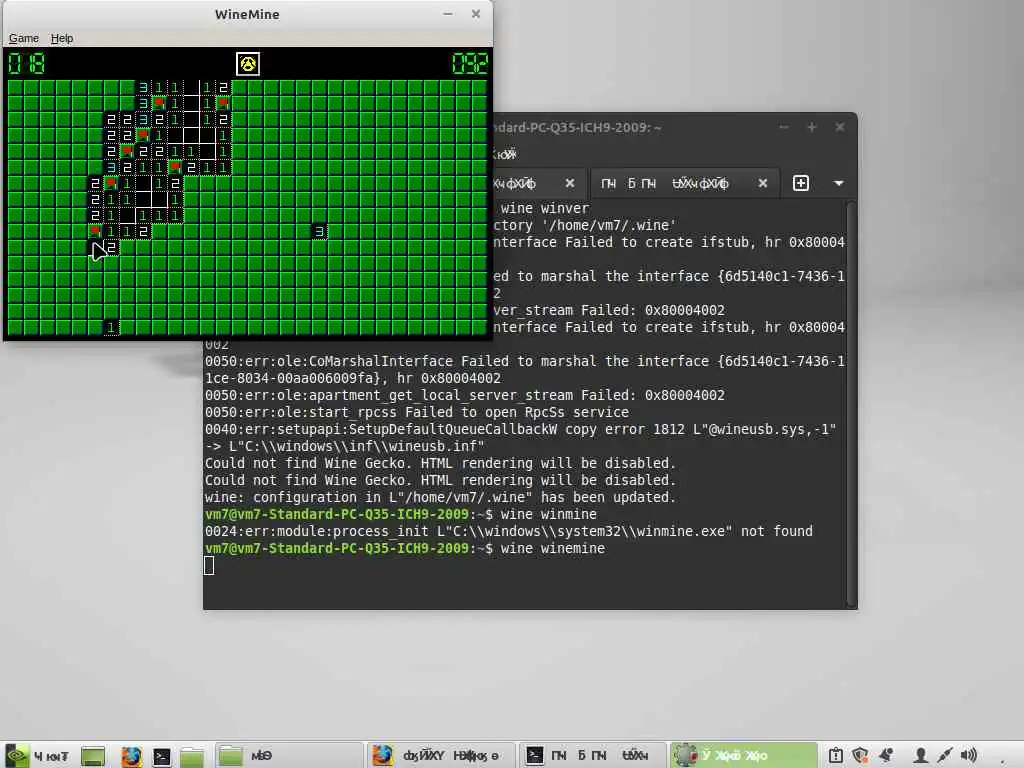1024x768 pixels.
Task: Click the shield tray icon
Action: click(860, 756)
